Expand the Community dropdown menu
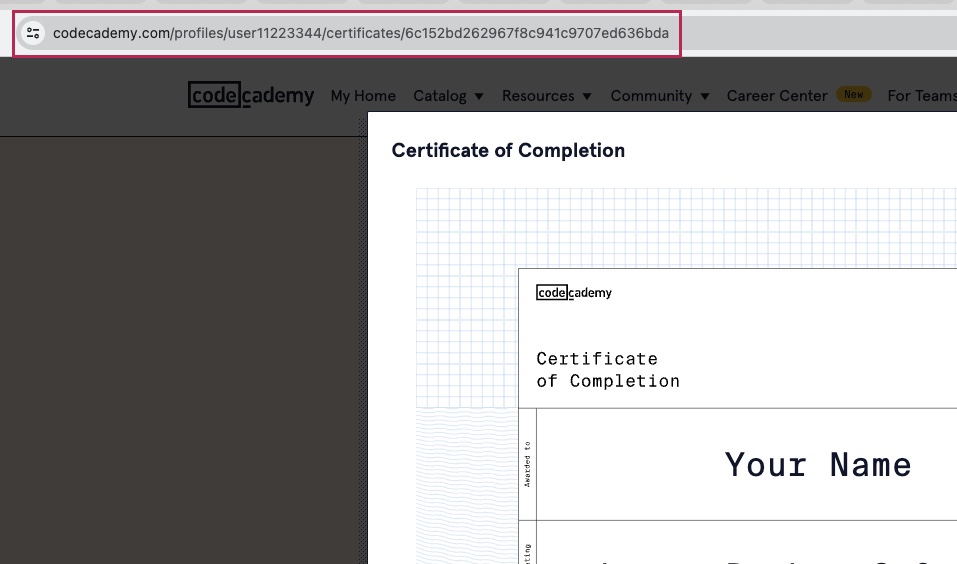957x564 pixels. (x=660, y=96)
